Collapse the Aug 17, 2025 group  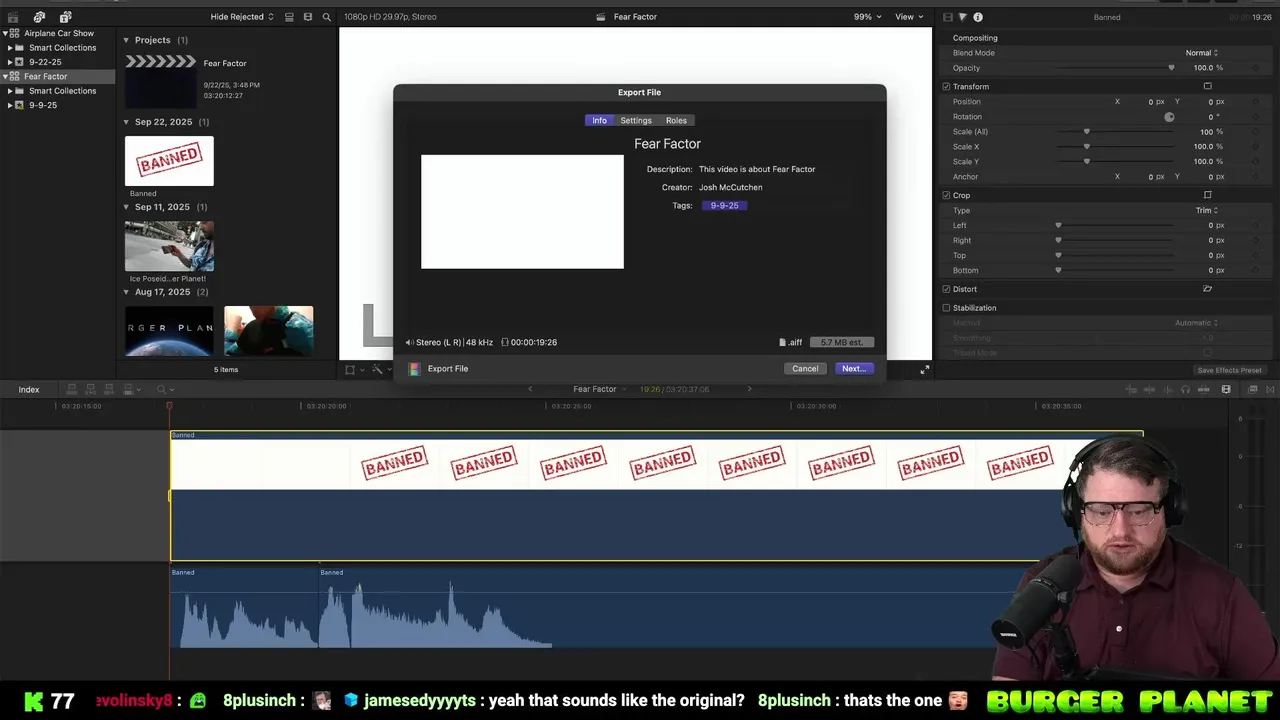coord(126,292)
